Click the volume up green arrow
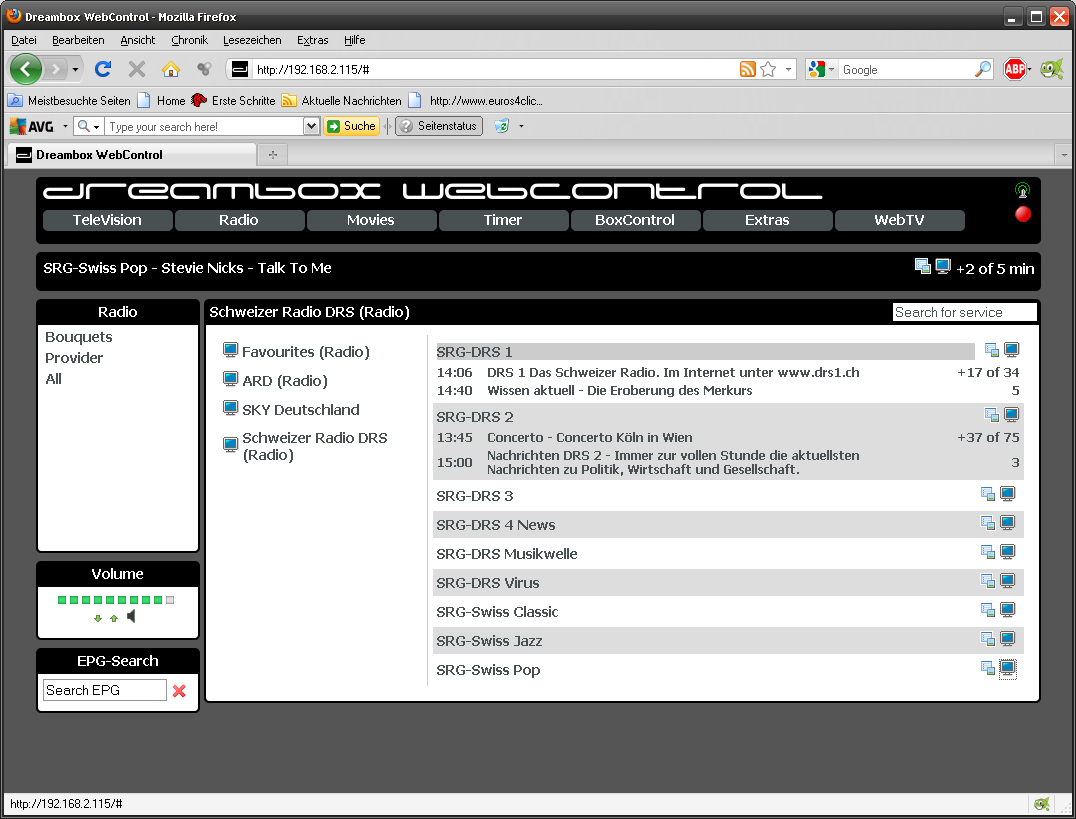1076x819 pixels. click(114, 619)
